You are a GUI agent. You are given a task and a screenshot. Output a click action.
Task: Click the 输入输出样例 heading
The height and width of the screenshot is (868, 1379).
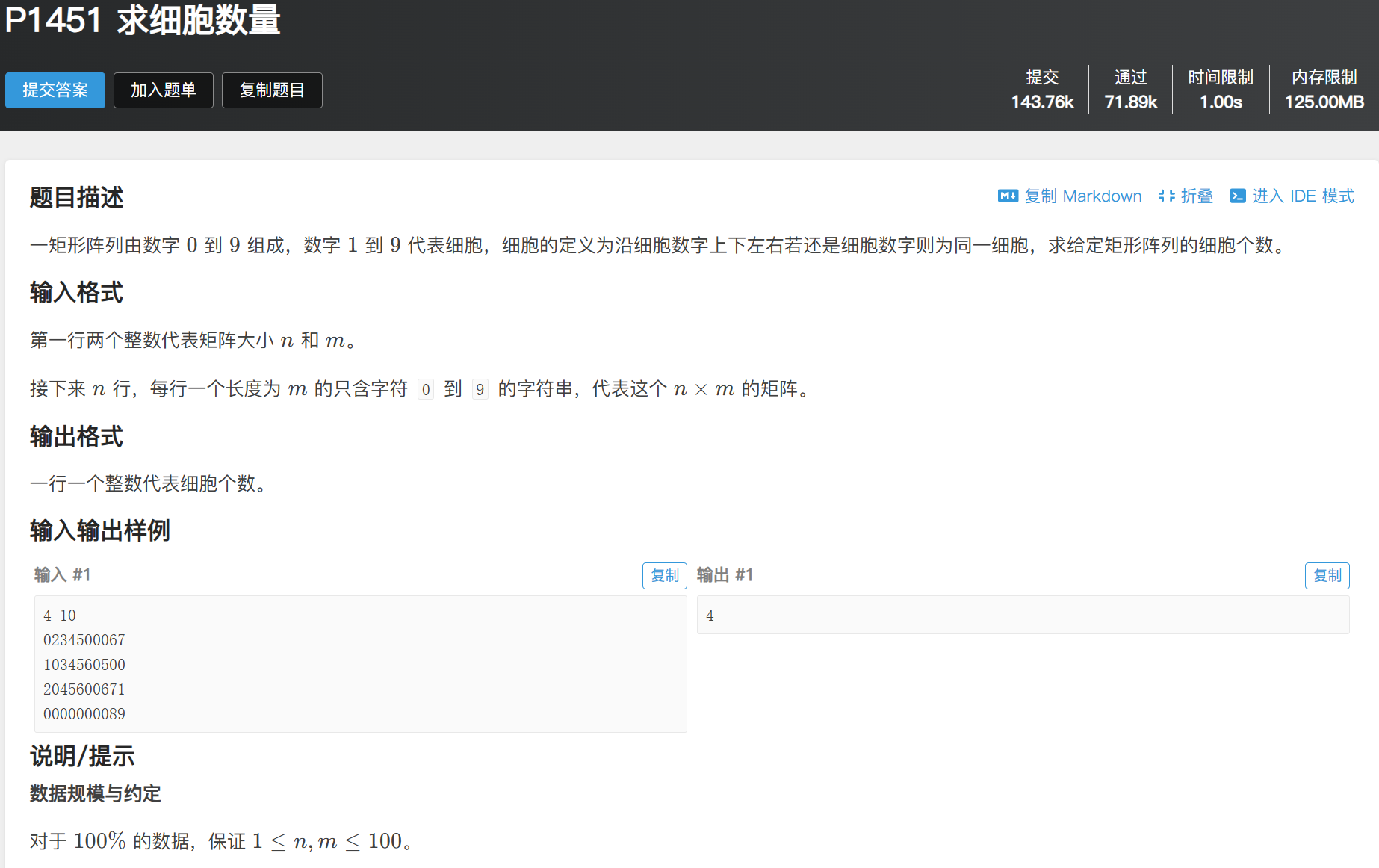click(x=100, y=530)
